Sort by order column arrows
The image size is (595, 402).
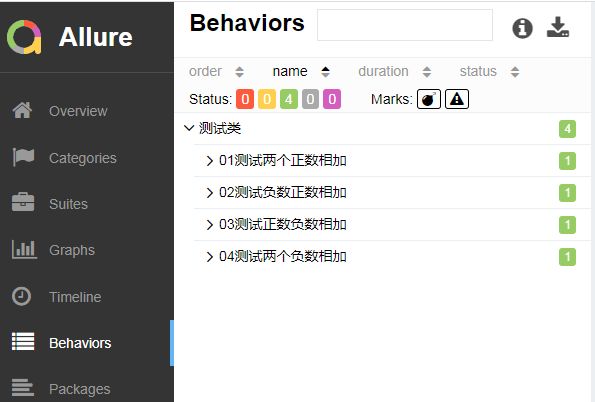239,72
